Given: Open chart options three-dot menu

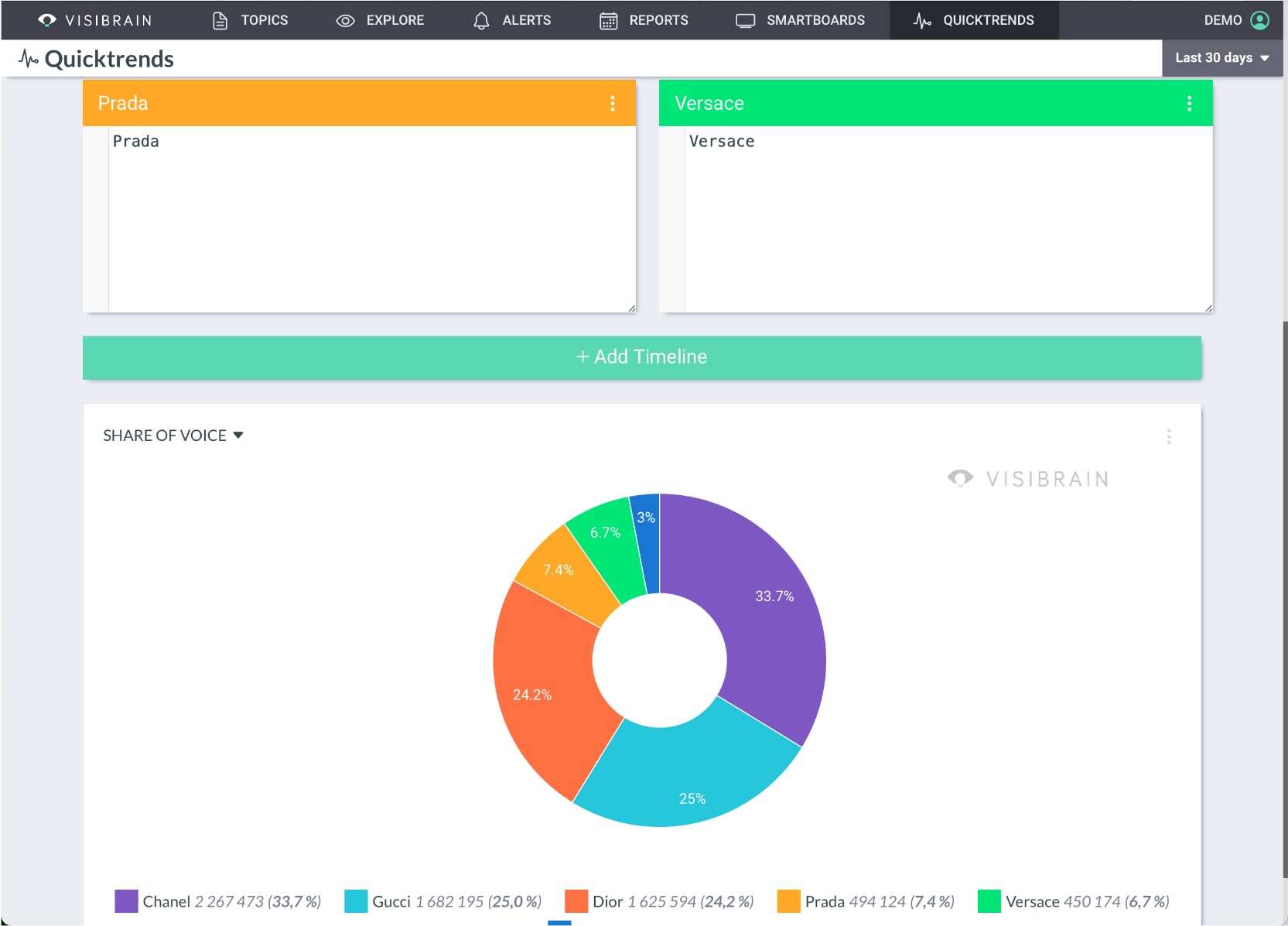Looking at the screenshot, I should click(x=1169, y=437).
